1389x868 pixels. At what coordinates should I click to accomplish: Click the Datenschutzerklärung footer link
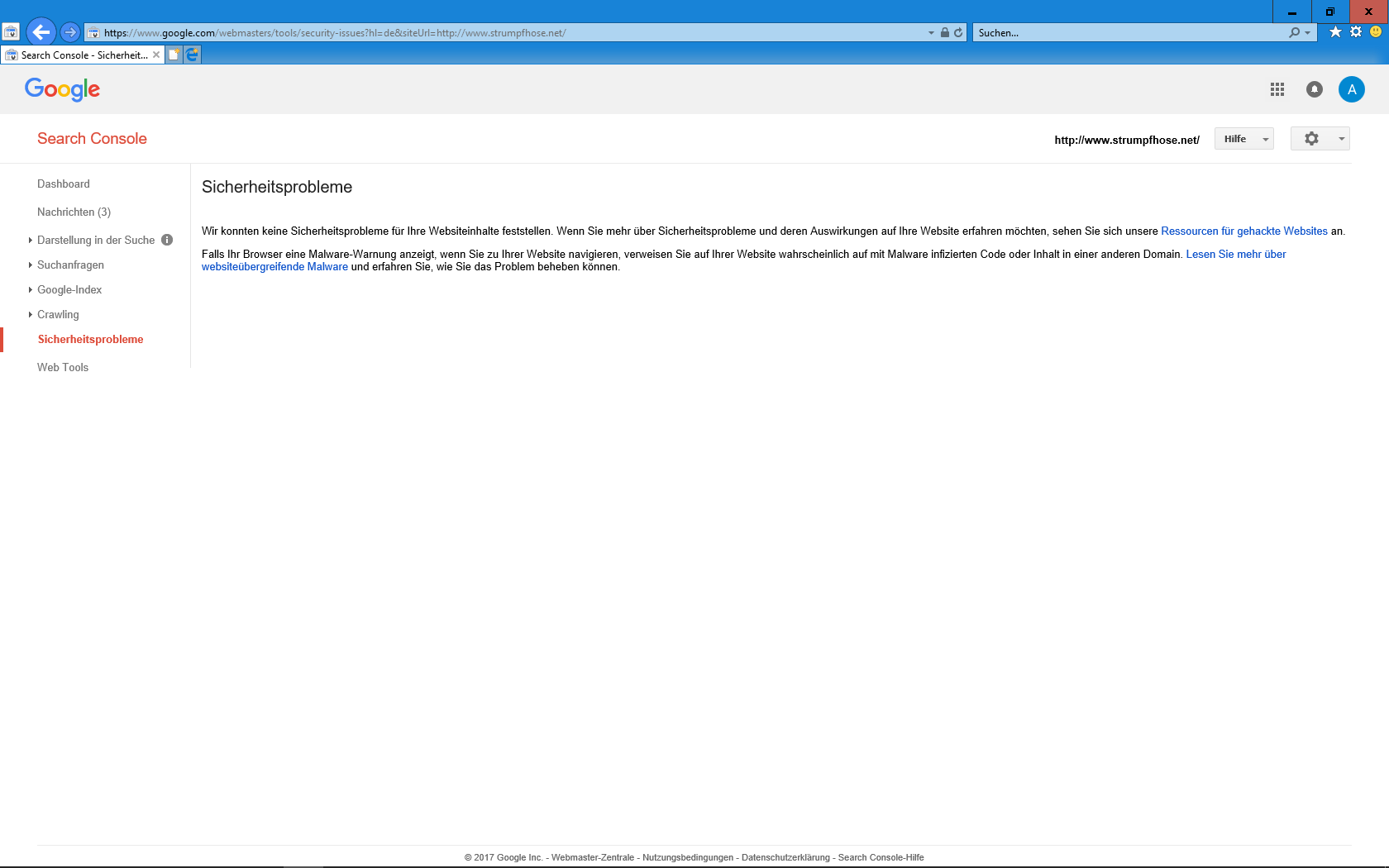(x=785, y=857)
